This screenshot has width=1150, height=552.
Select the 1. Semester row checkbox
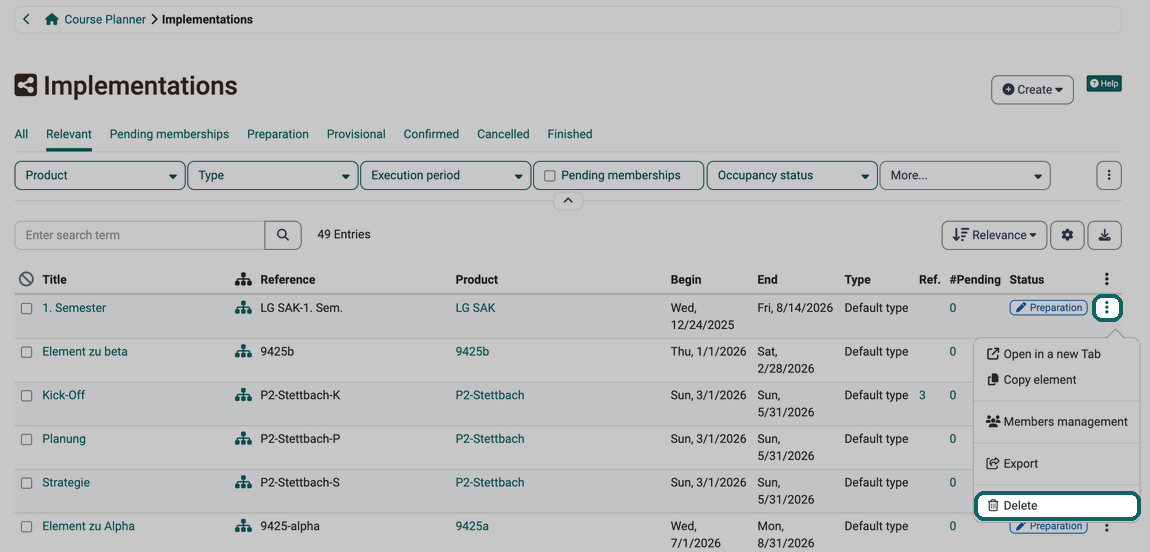(26, 309)
